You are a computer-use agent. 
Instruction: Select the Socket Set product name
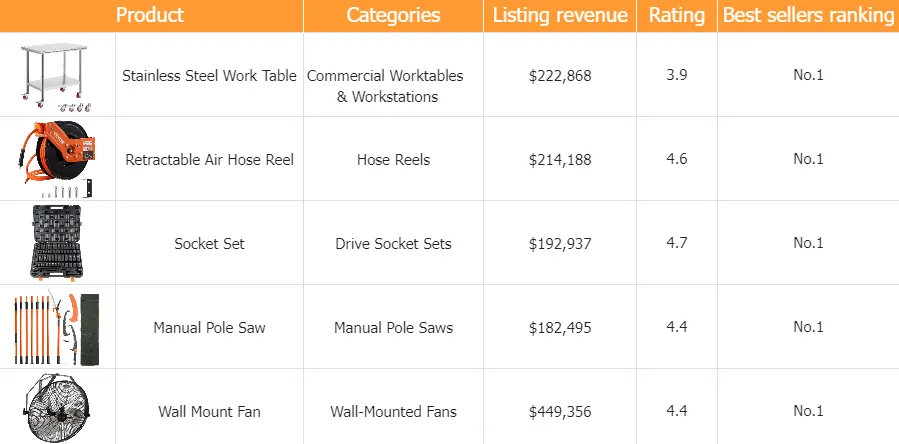tap(210, 244)
